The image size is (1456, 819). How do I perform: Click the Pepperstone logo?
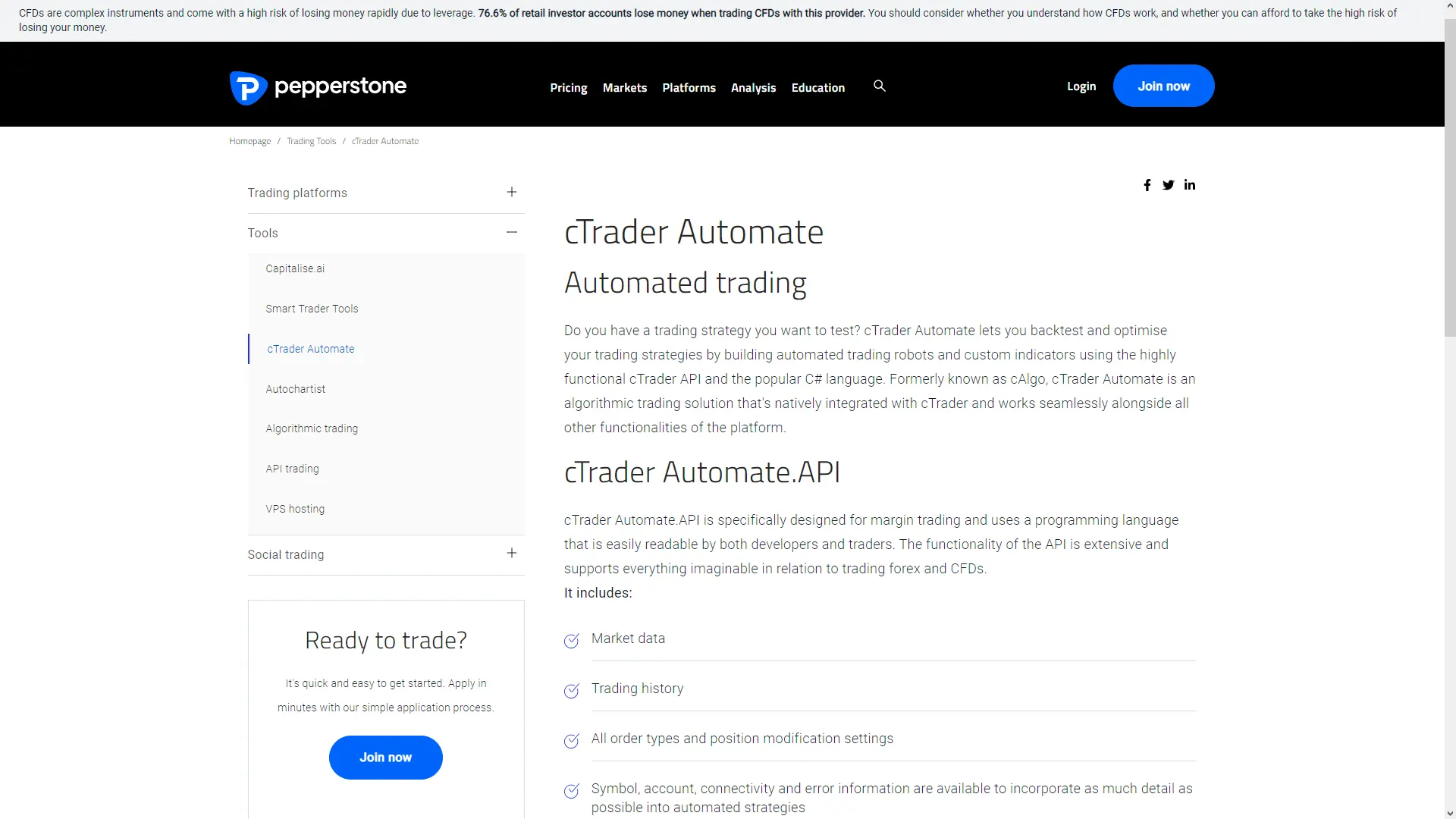coord(318,87)
